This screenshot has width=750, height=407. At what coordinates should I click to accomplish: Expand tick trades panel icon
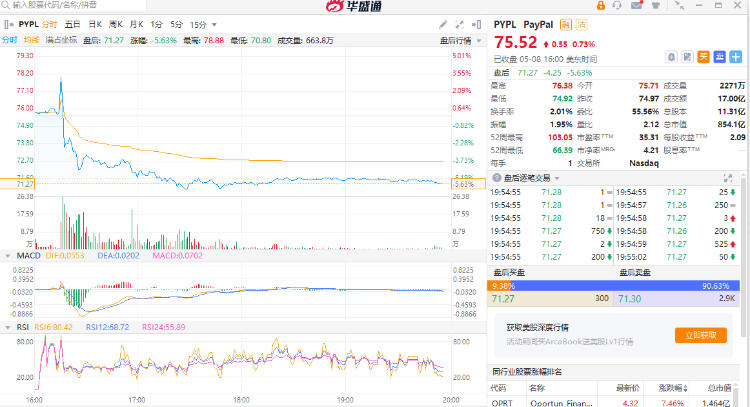728,178
